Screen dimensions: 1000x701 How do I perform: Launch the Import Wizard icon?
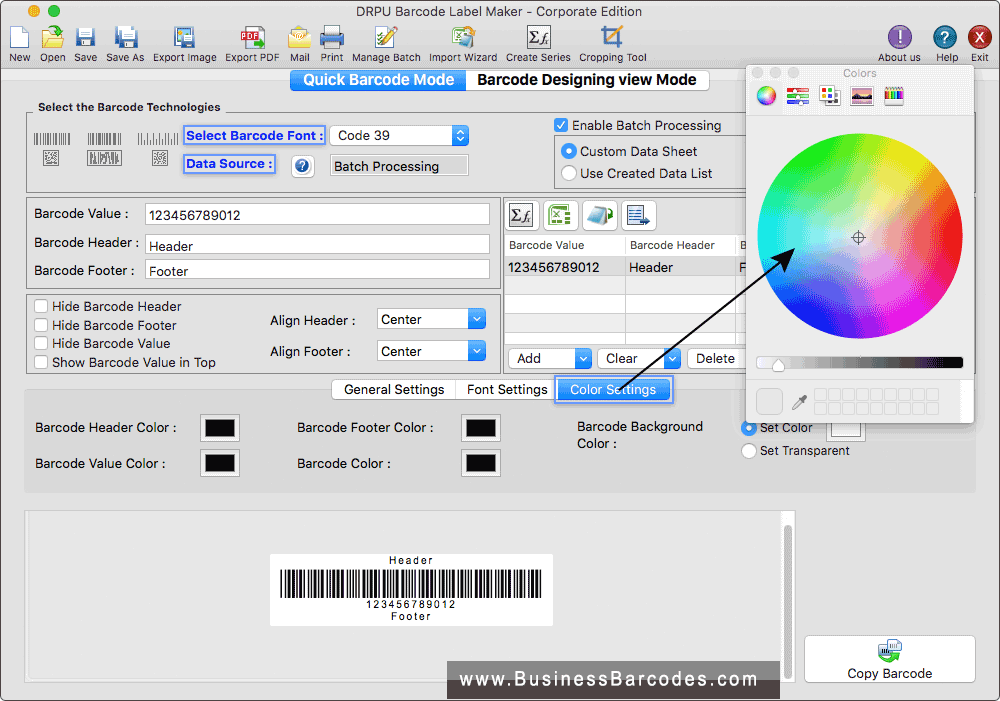(463, 38)
